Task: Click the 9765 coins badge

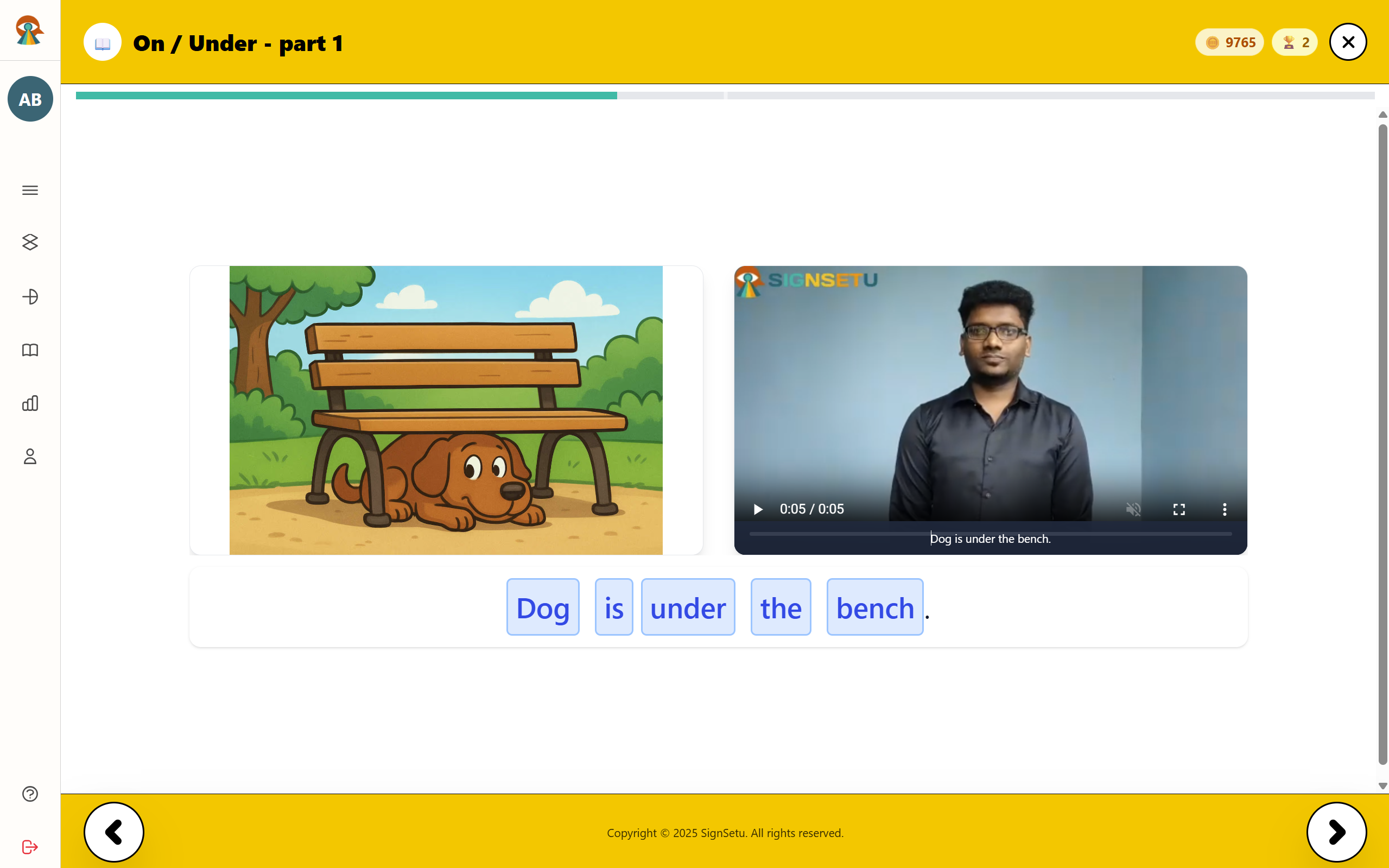Action: point(1229,42)
